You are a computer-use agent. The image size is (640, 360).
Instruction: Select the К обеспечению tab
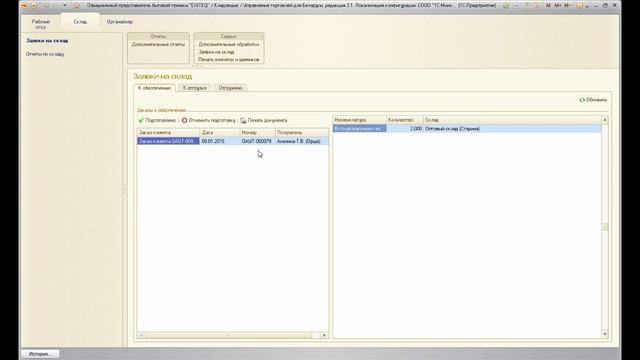(x=154, y=88)
